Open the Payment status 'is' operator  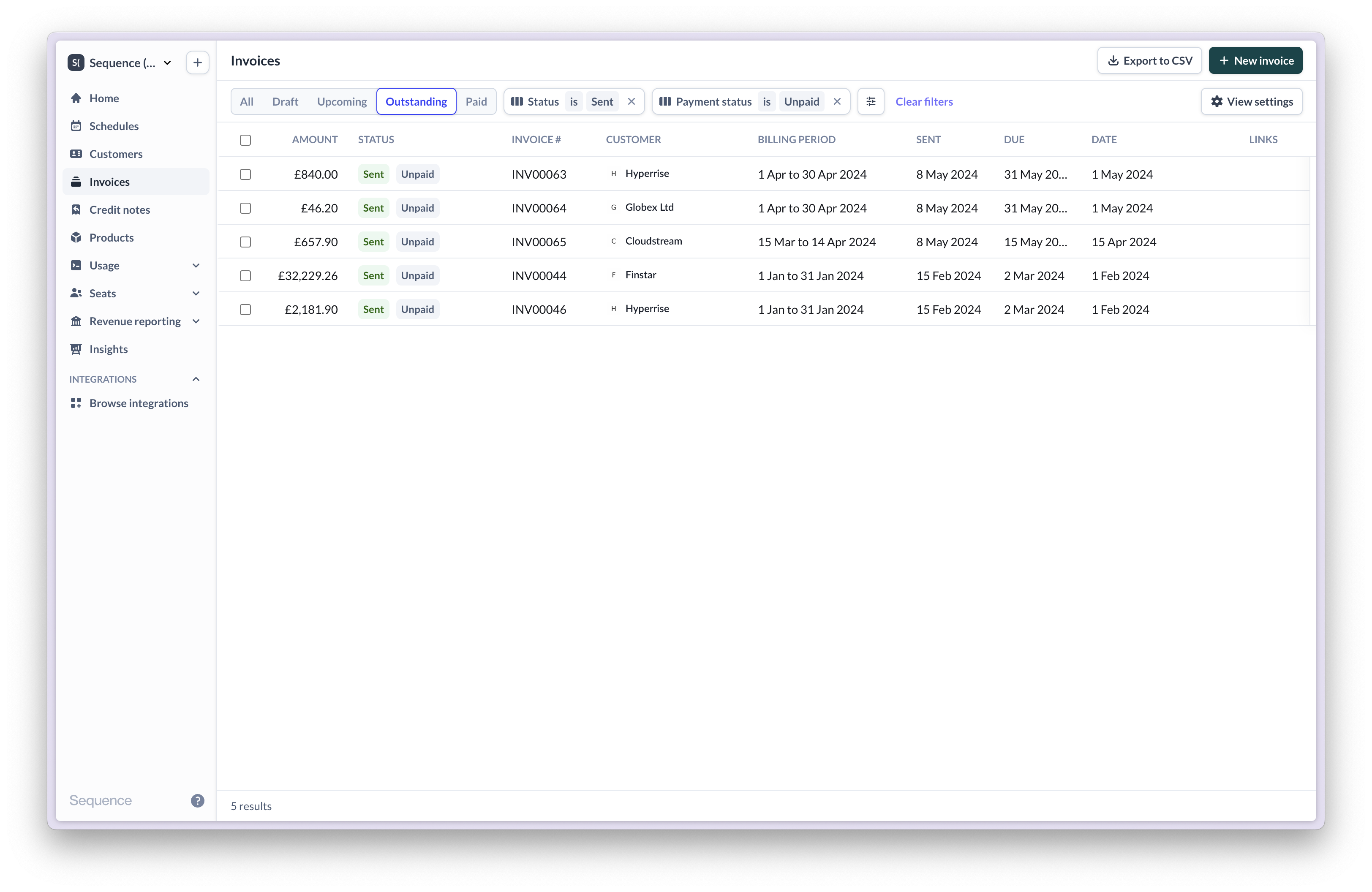767,101
